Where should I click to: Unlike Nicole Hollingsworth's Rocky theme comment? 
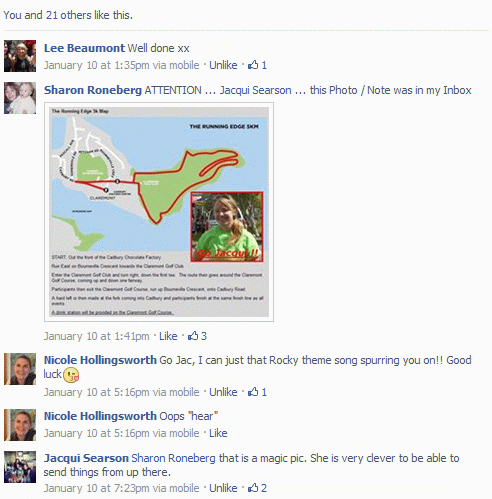223,392
